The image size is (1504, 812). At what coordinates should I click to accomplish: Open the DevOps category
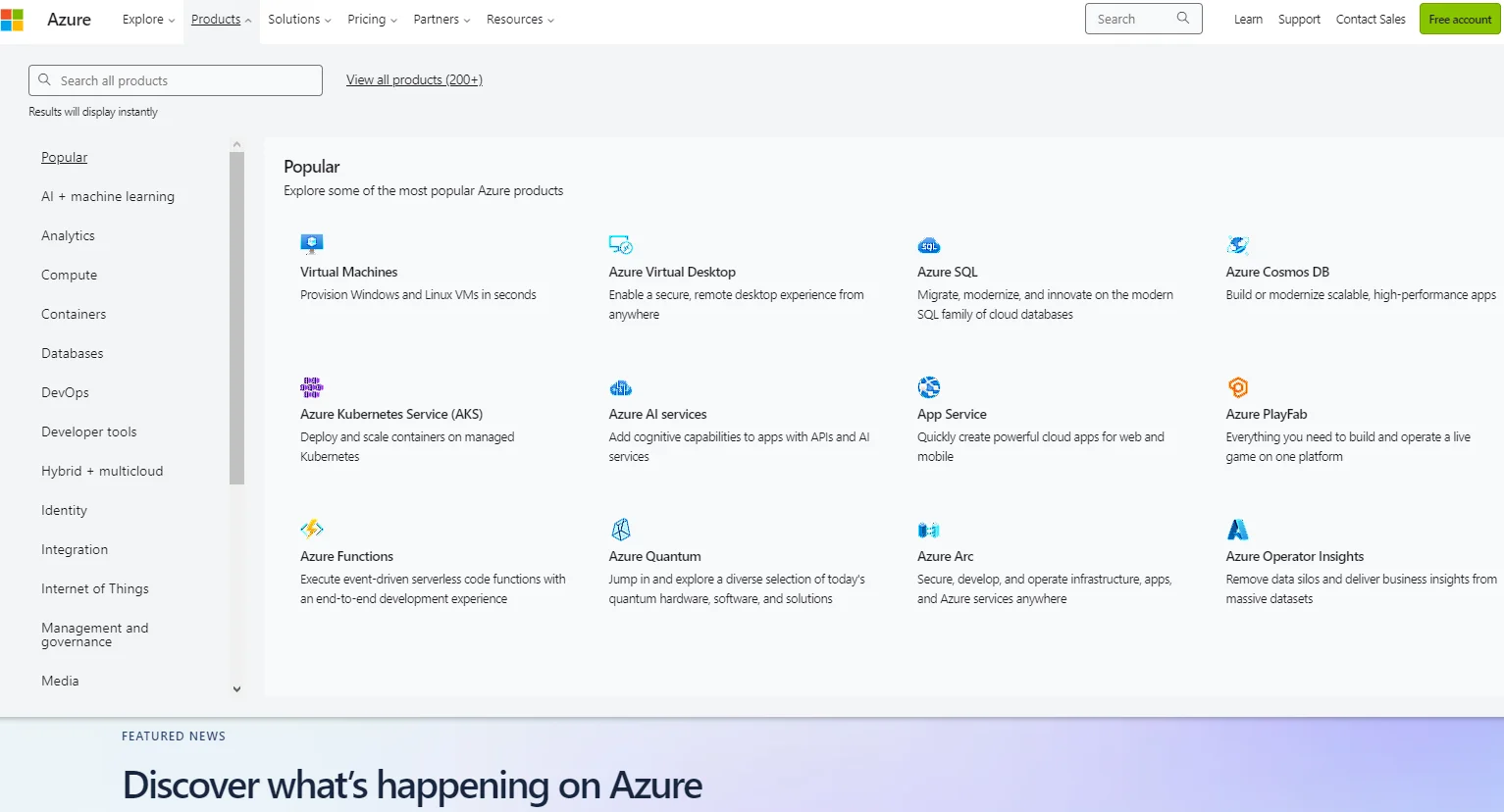(x=65, y=392)
